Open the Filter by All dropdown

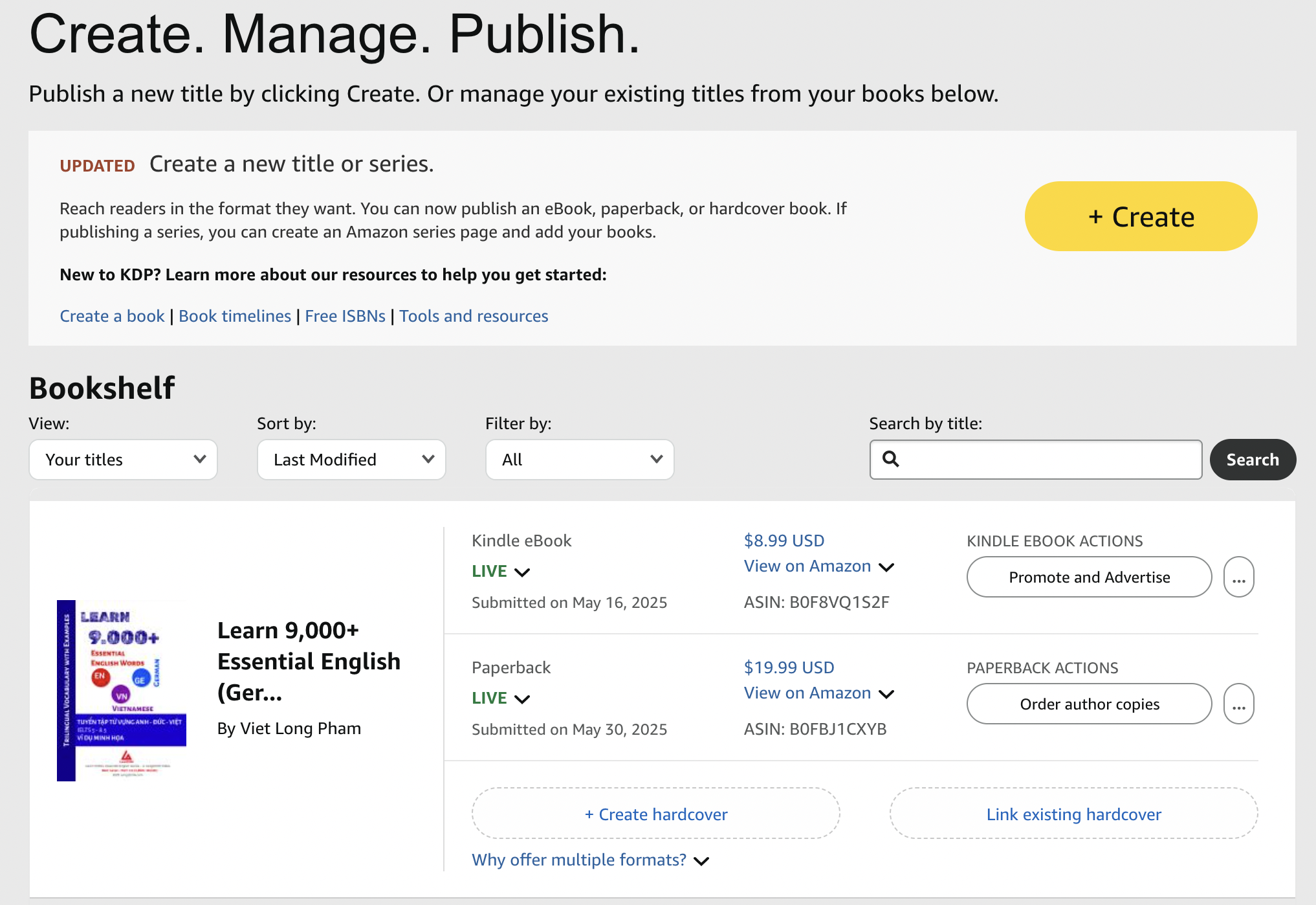[x=580, y=460]
